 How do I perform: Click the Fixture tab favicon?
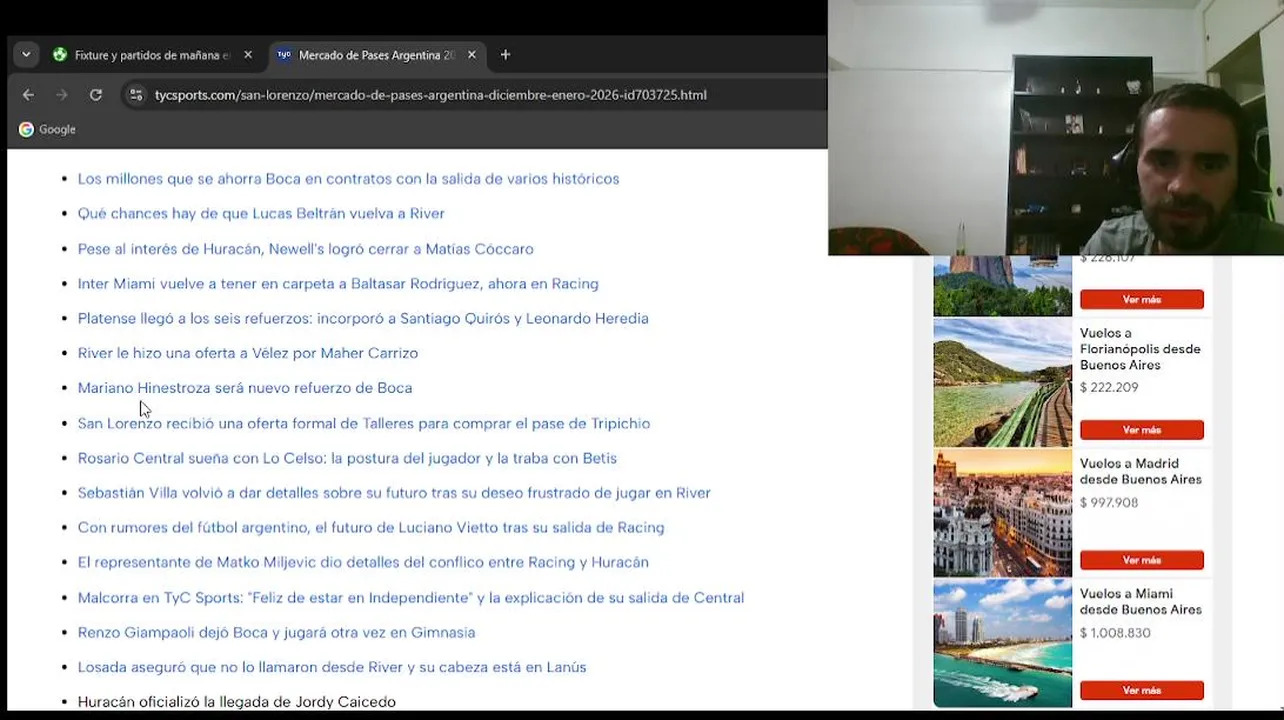point(60,55)
